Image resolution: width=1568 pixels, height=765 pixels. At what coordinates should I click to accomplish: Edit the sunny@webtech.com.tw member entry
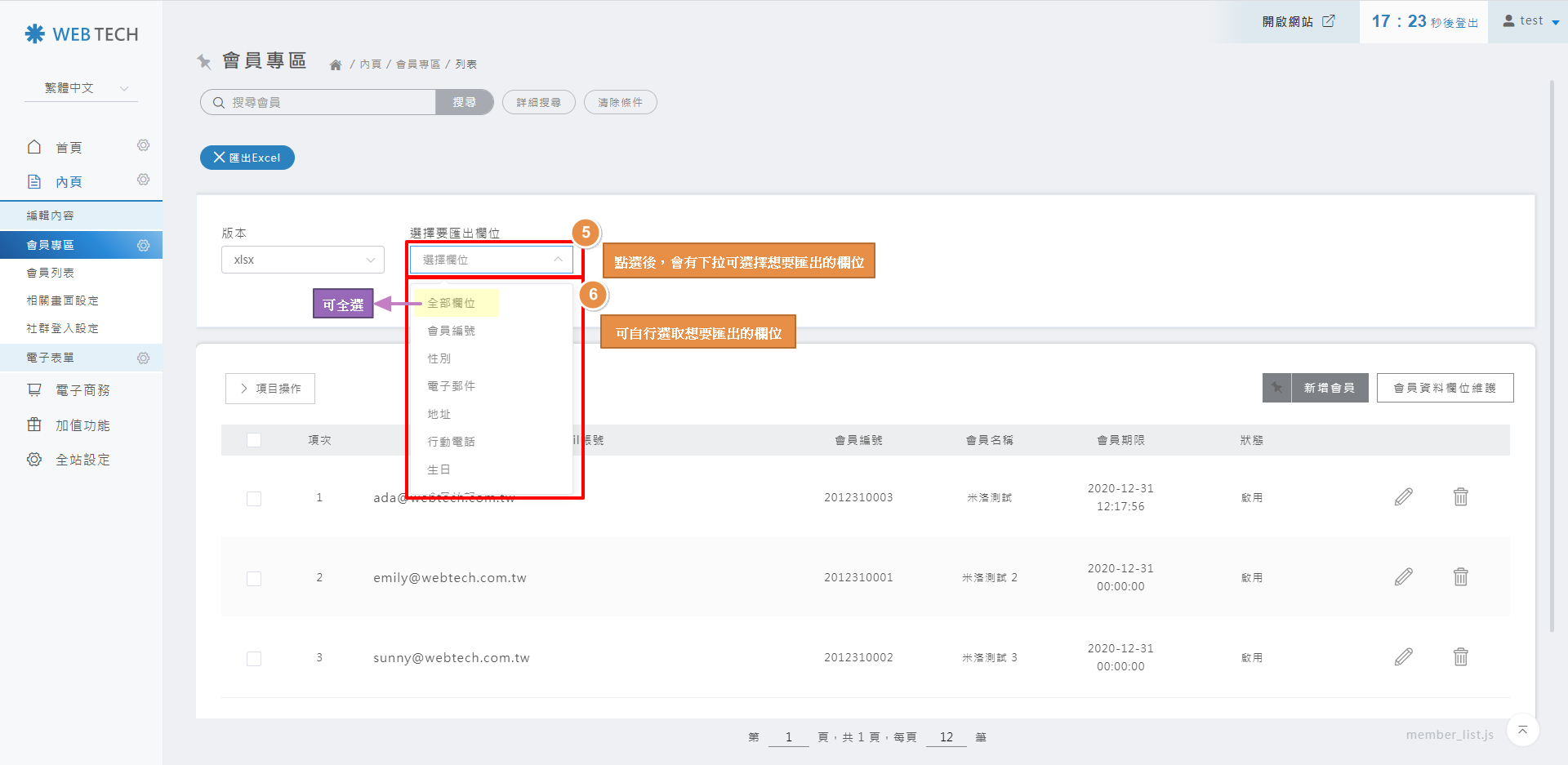(x=1403, y=657)
